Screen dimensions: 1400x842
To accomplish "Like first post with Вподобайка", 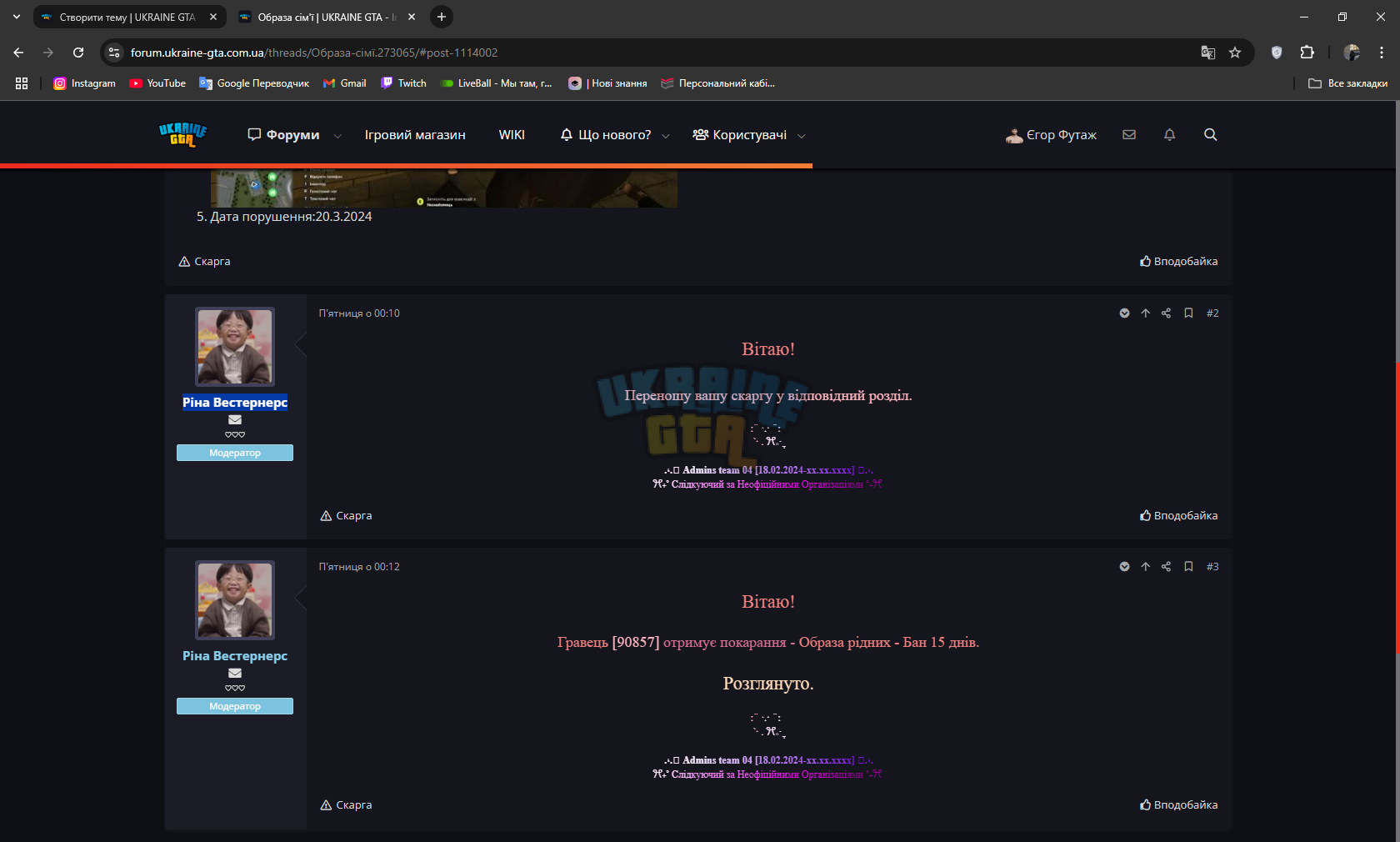I will [x=1179, y=262].
